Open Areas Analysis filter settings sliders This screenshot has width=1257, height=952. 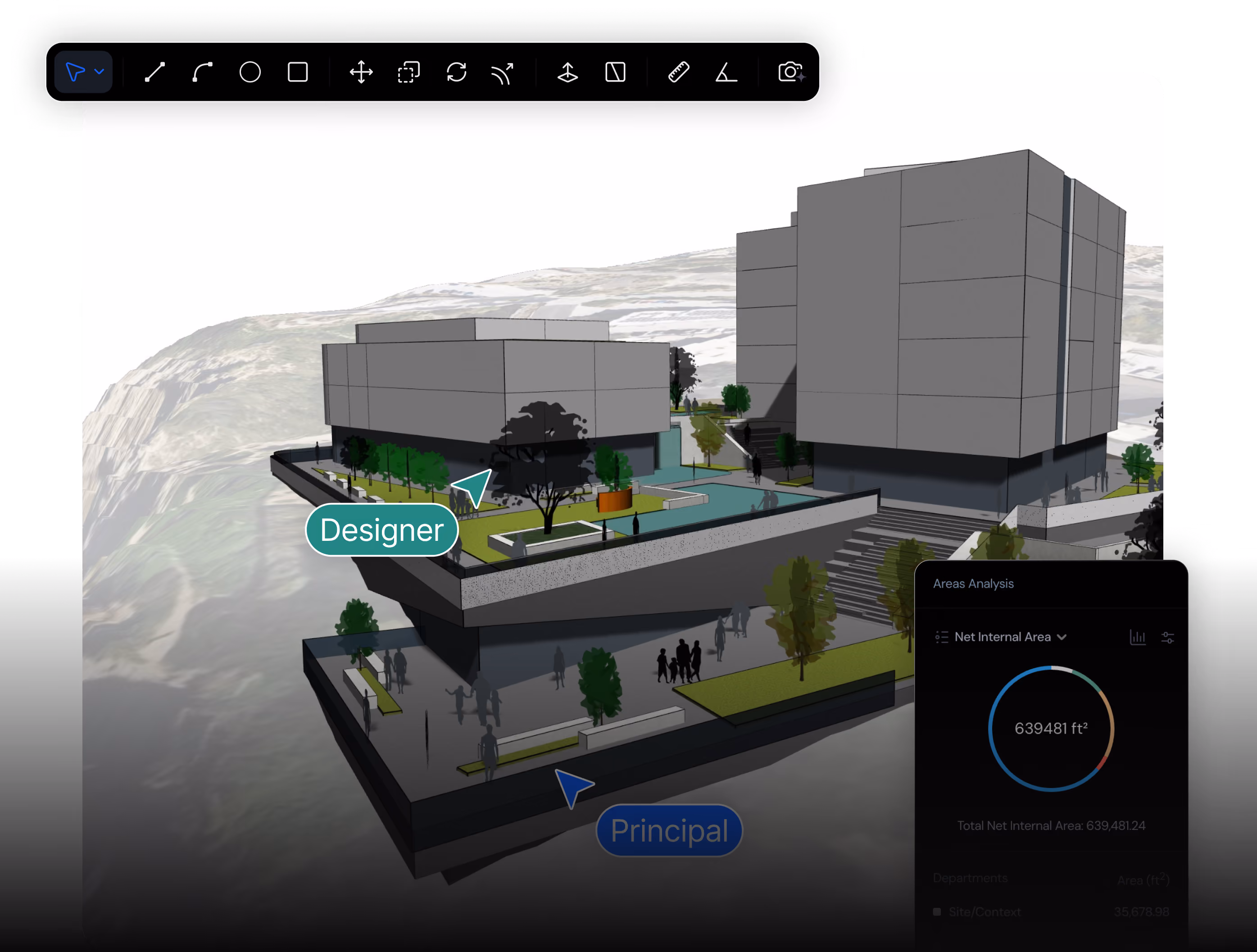(1168, 637)
